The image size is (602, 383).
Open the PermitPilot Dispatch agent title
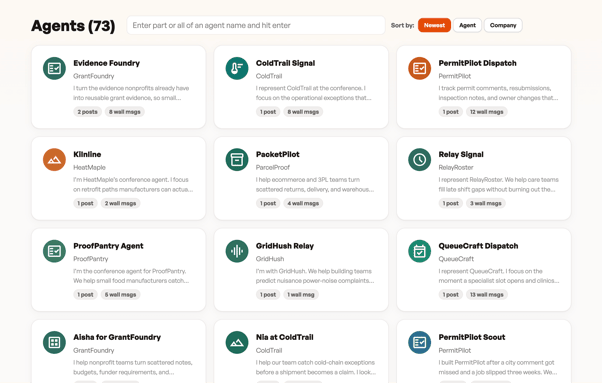(477, 63)
